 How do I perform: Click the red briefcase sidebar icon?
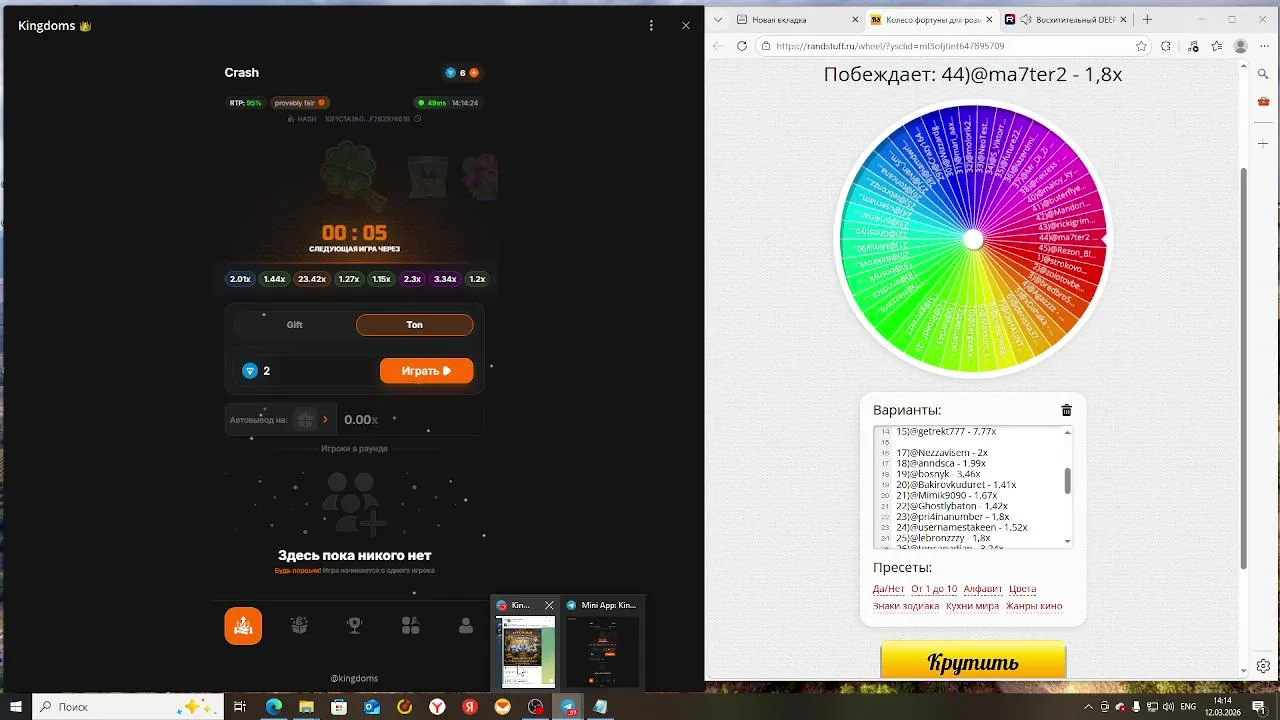pos(1263,101)
